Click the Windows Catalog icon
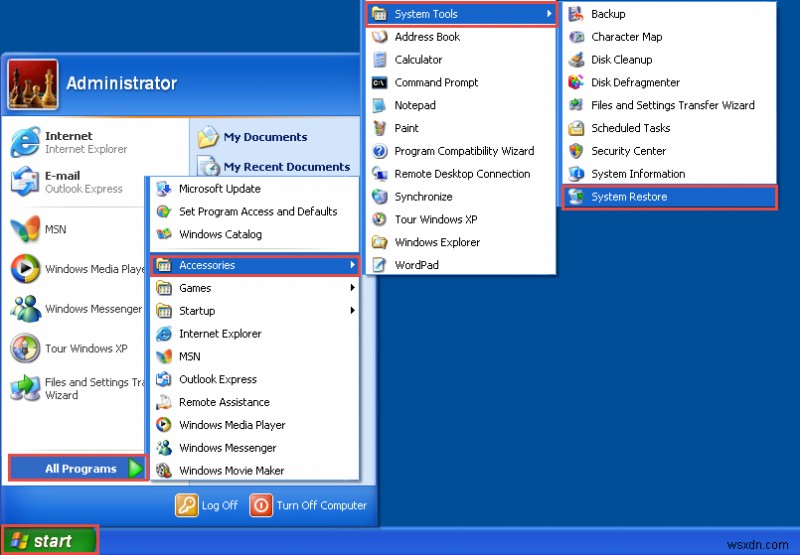800x555 pixels. point(164,234)
